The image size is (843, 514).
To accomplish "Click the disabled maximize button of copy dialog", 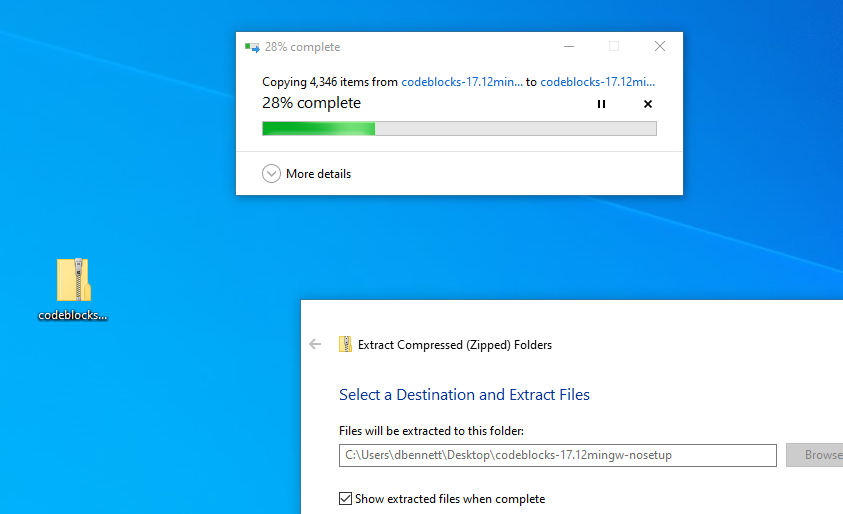I will pyautogui.click(x=614, y=46).
